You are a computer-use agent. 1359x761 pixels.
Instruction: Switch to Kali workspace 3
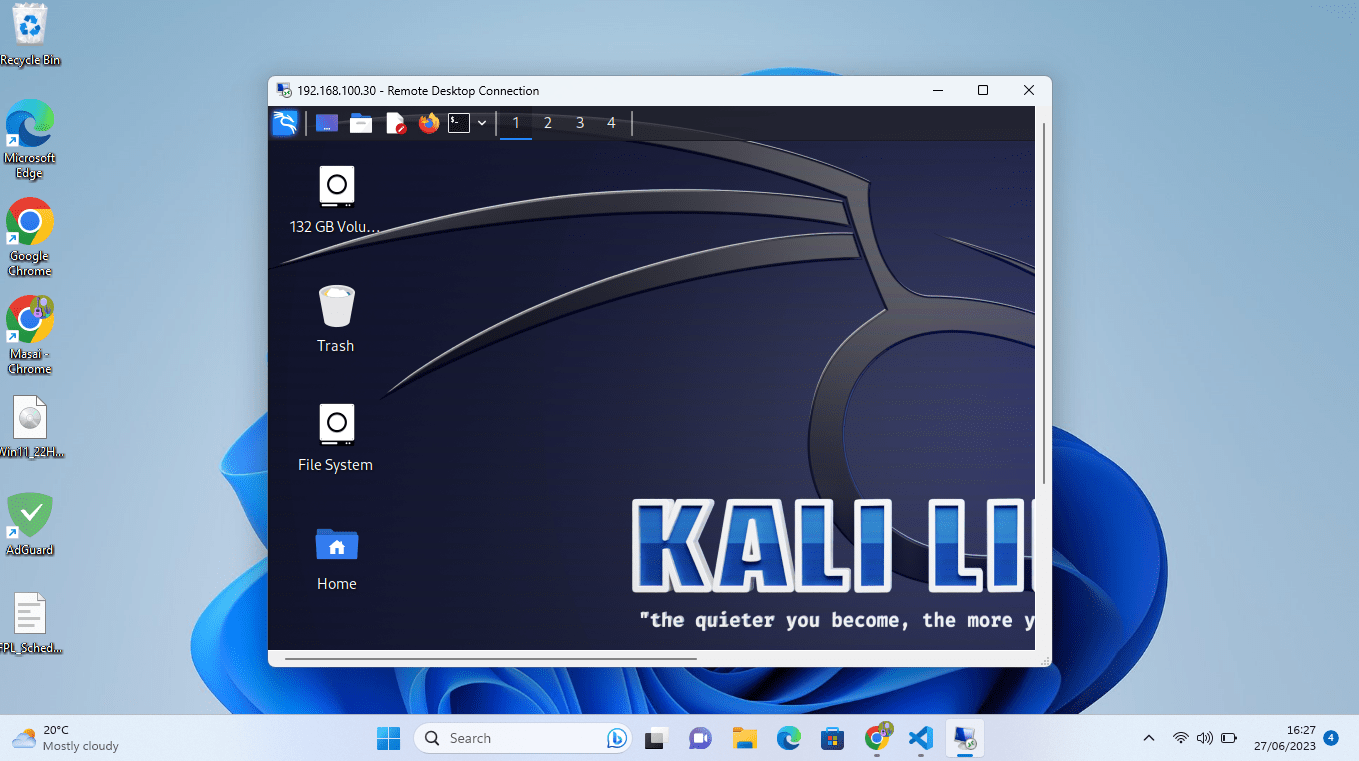tap(580, 123)
